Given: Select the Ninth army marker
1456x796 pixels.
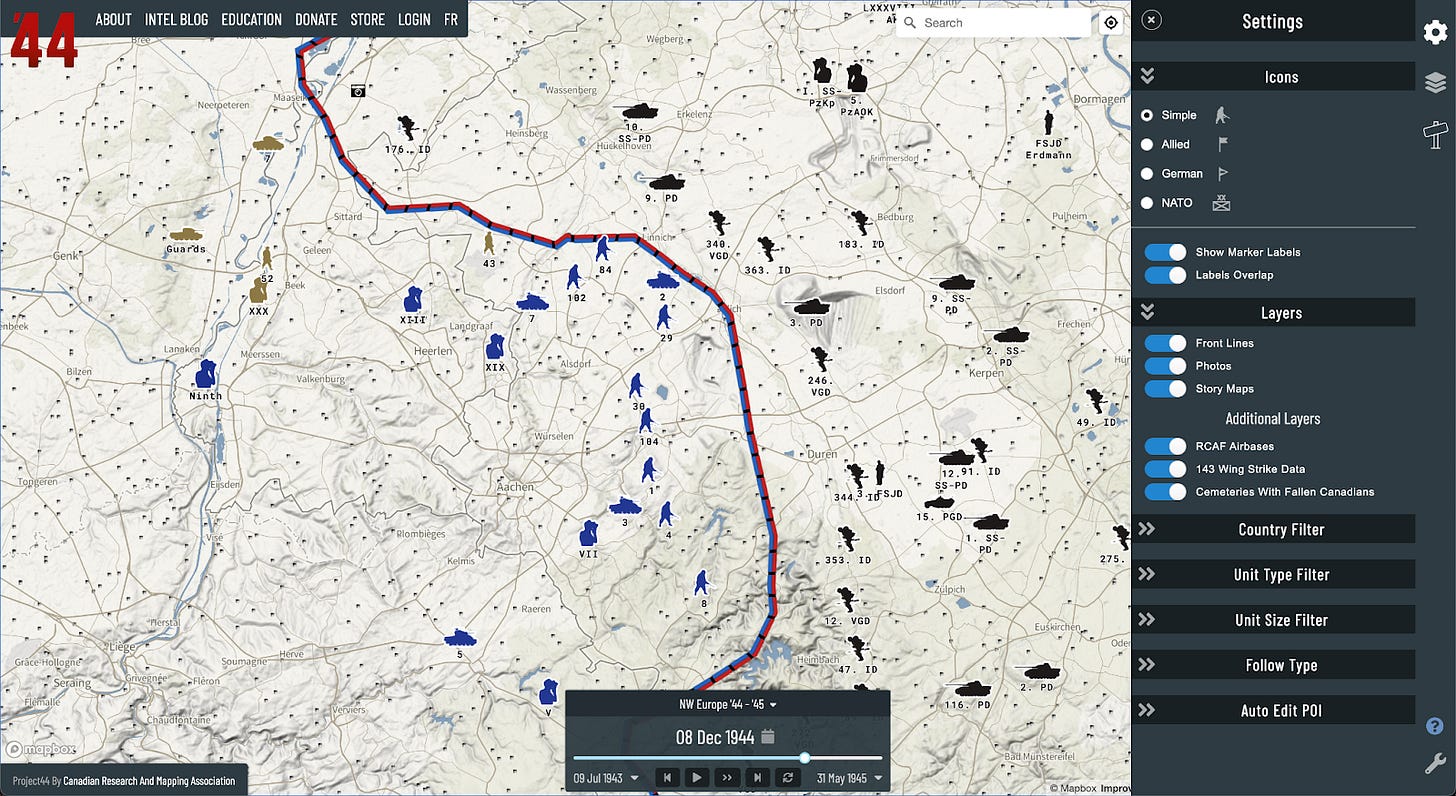Looking at the screenshot, I should [205, 373].
